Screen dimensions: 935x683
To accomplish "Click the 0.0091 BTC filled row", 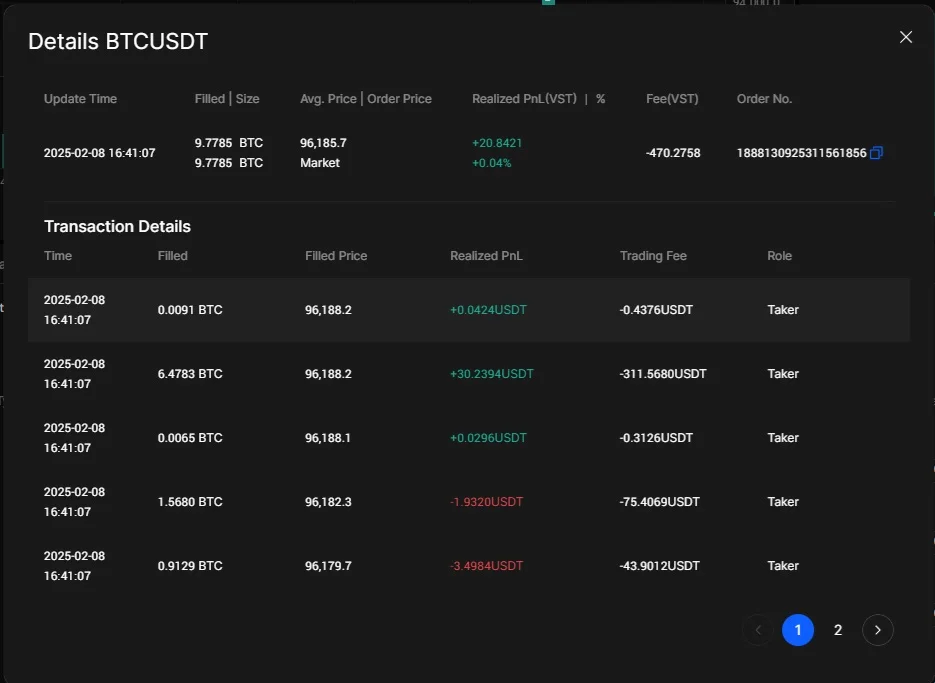I will tap(469, 310).
